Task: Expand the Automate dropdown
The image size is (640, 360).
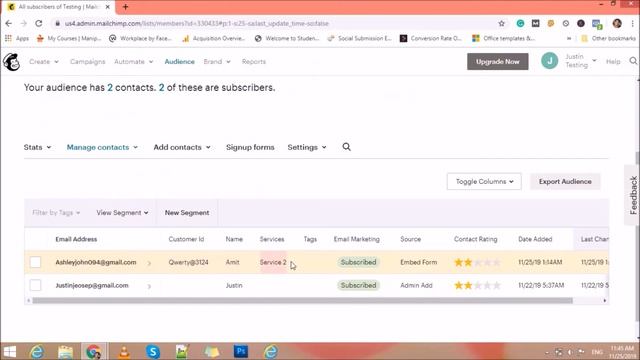Action: click(x=133, y=62)
